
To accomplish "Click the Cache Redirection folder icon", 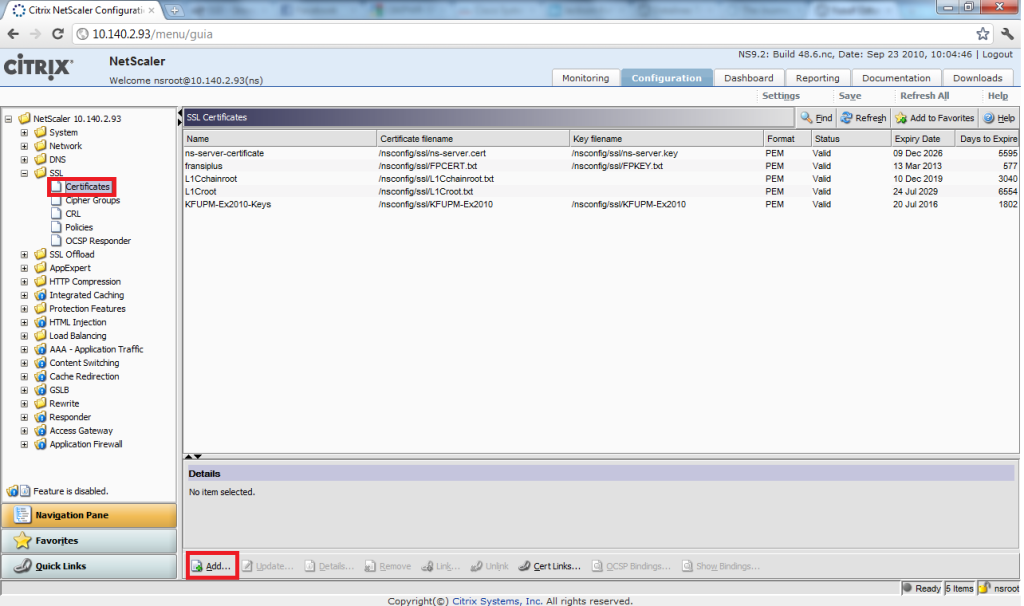I will 40,377.
